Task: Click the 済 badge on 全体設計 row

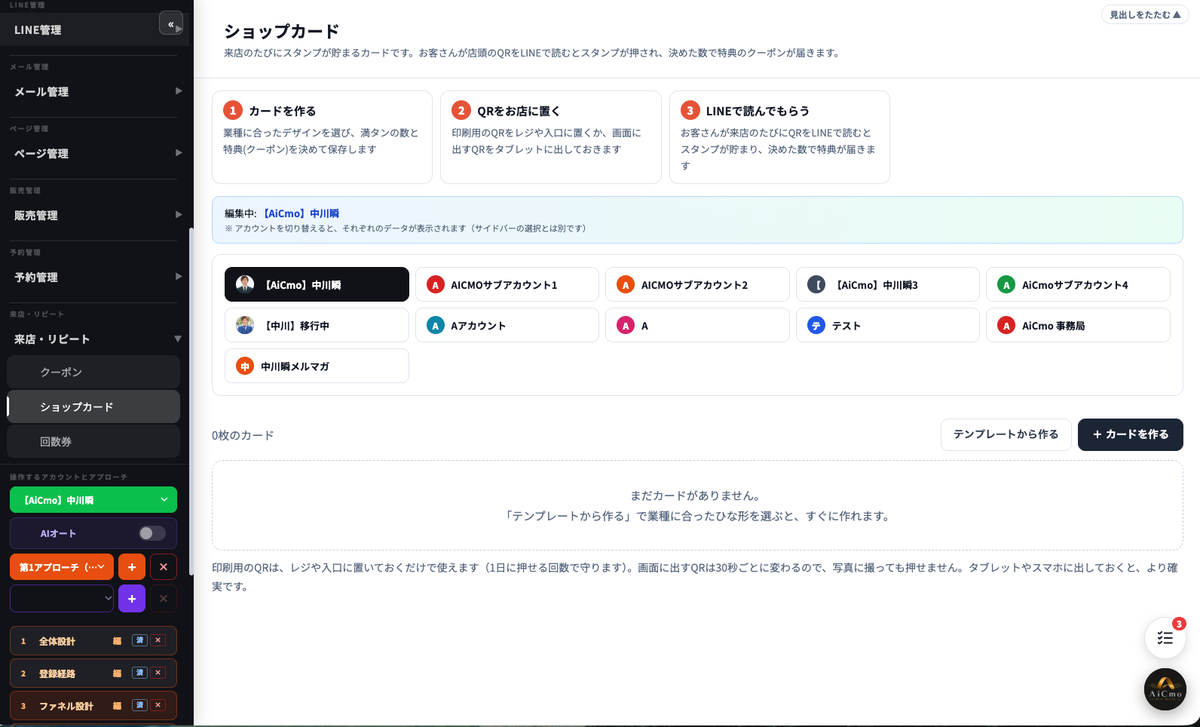Action: coord(140,640)
